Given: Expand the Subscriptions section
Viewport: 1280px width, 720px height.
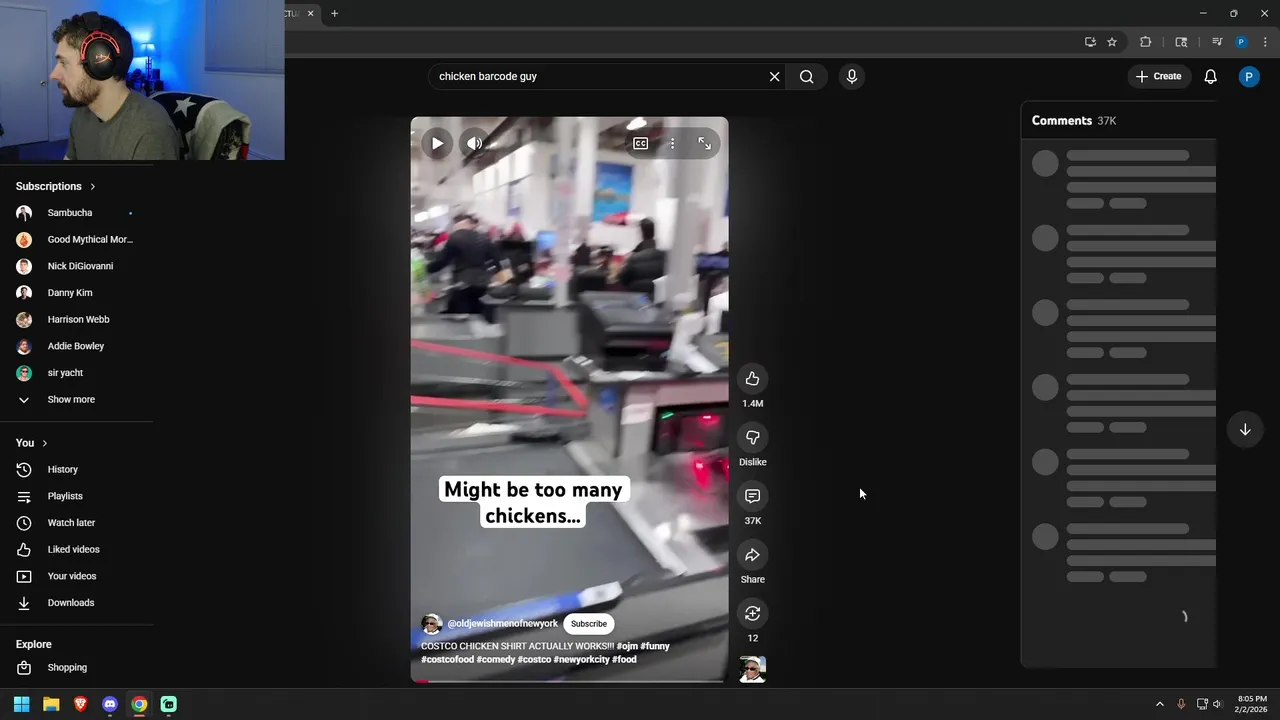Looking at the screenshot, I should pos(56,186).
